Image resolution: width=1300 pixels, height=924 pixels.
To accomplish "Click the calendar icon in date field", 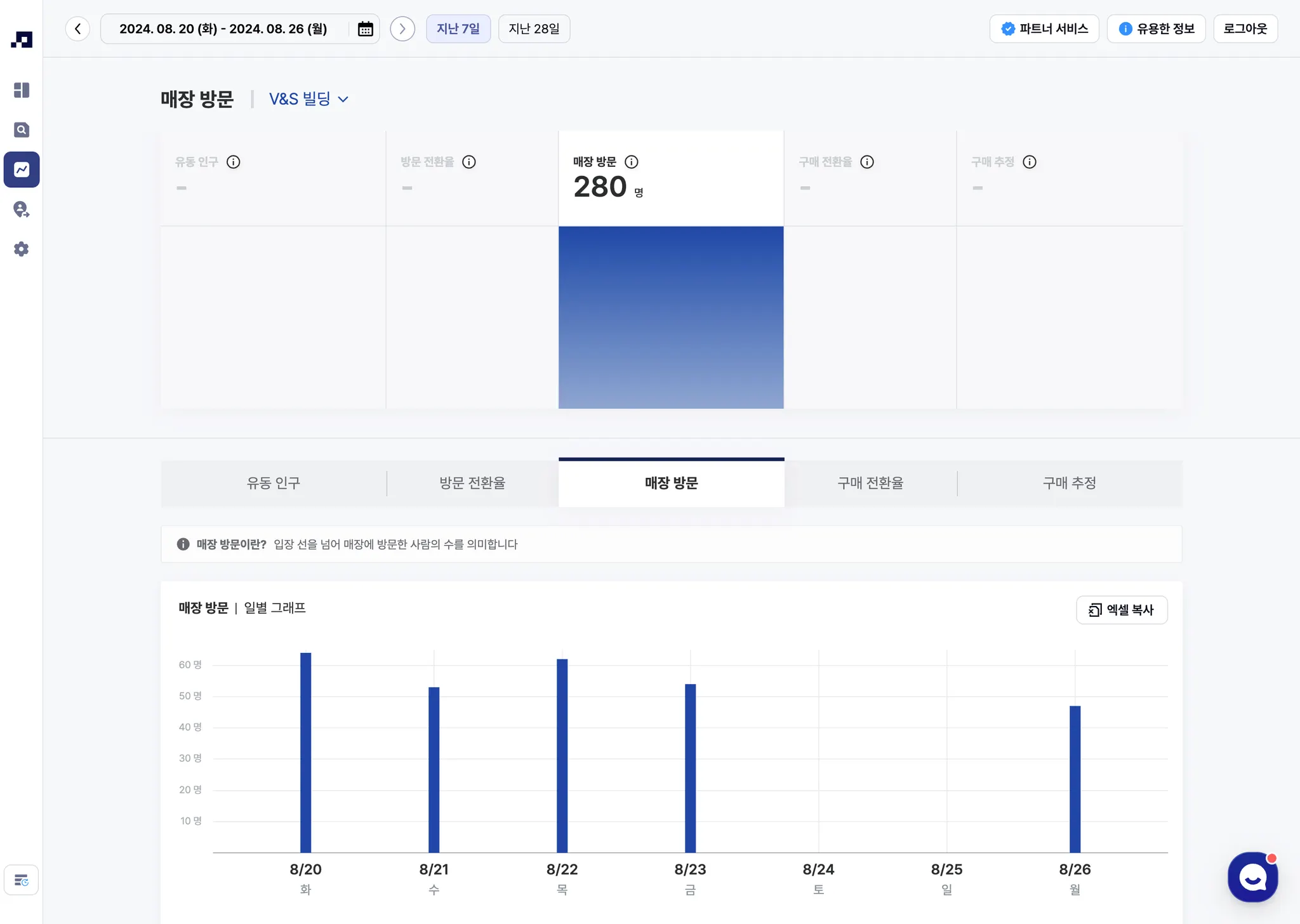I will click(x=365, y=29).
